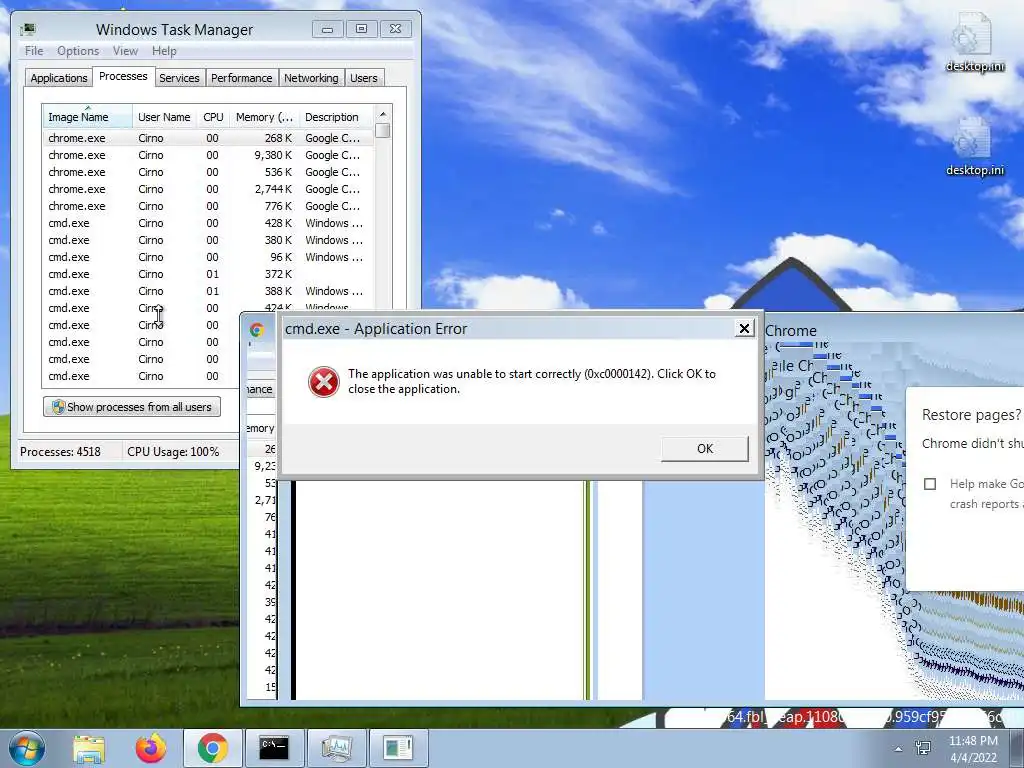Viewport: 1024px width, 768px height.
Task: Click the Processes: 4518 status entry
Action: 61,451
